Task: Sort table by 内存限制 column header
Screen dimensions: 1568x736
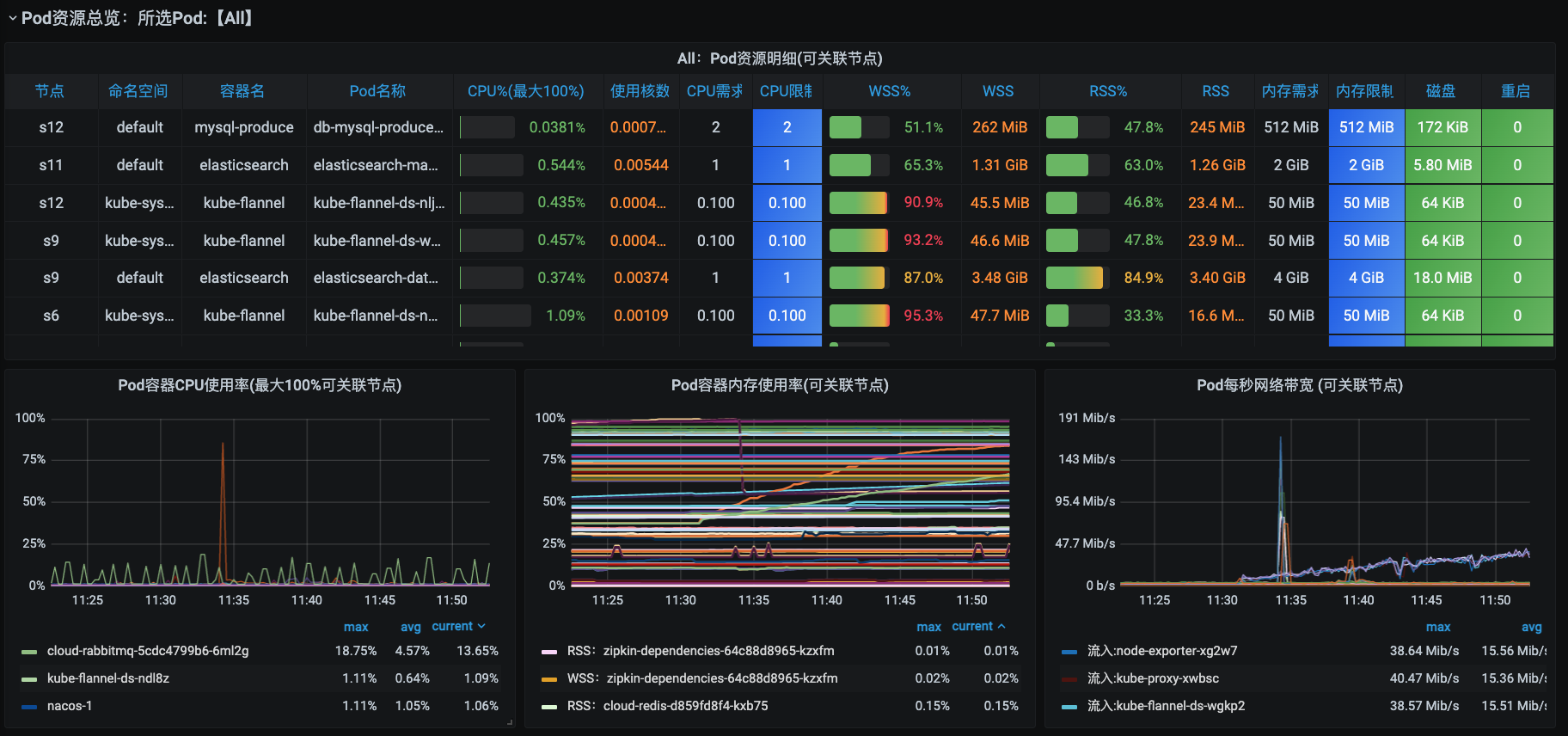Action: tap(1365, 91)
